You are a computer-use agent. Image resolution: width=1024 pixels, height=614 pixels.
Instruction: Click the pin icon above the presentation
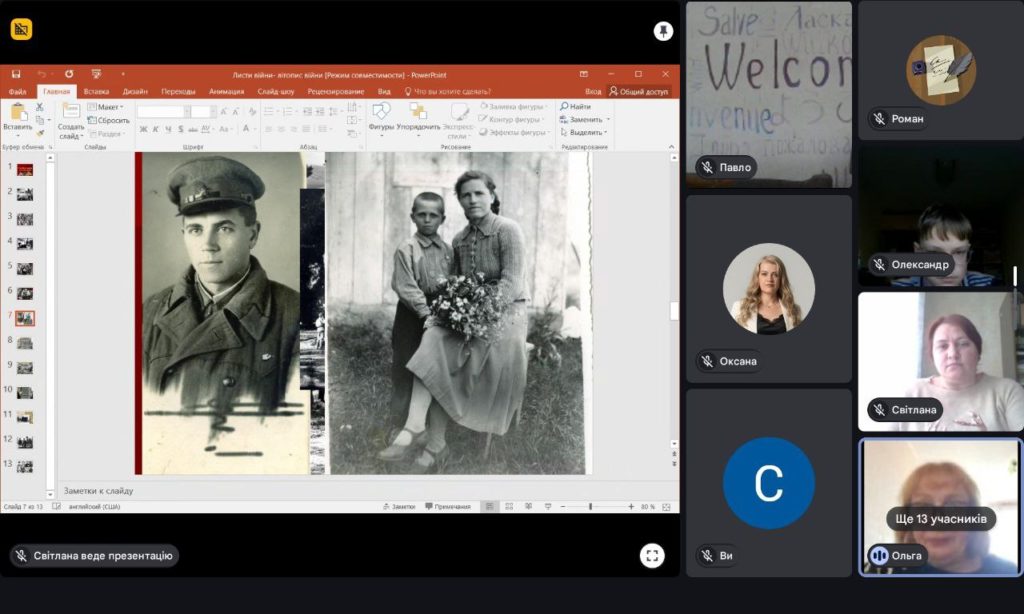tap(663, 31)
